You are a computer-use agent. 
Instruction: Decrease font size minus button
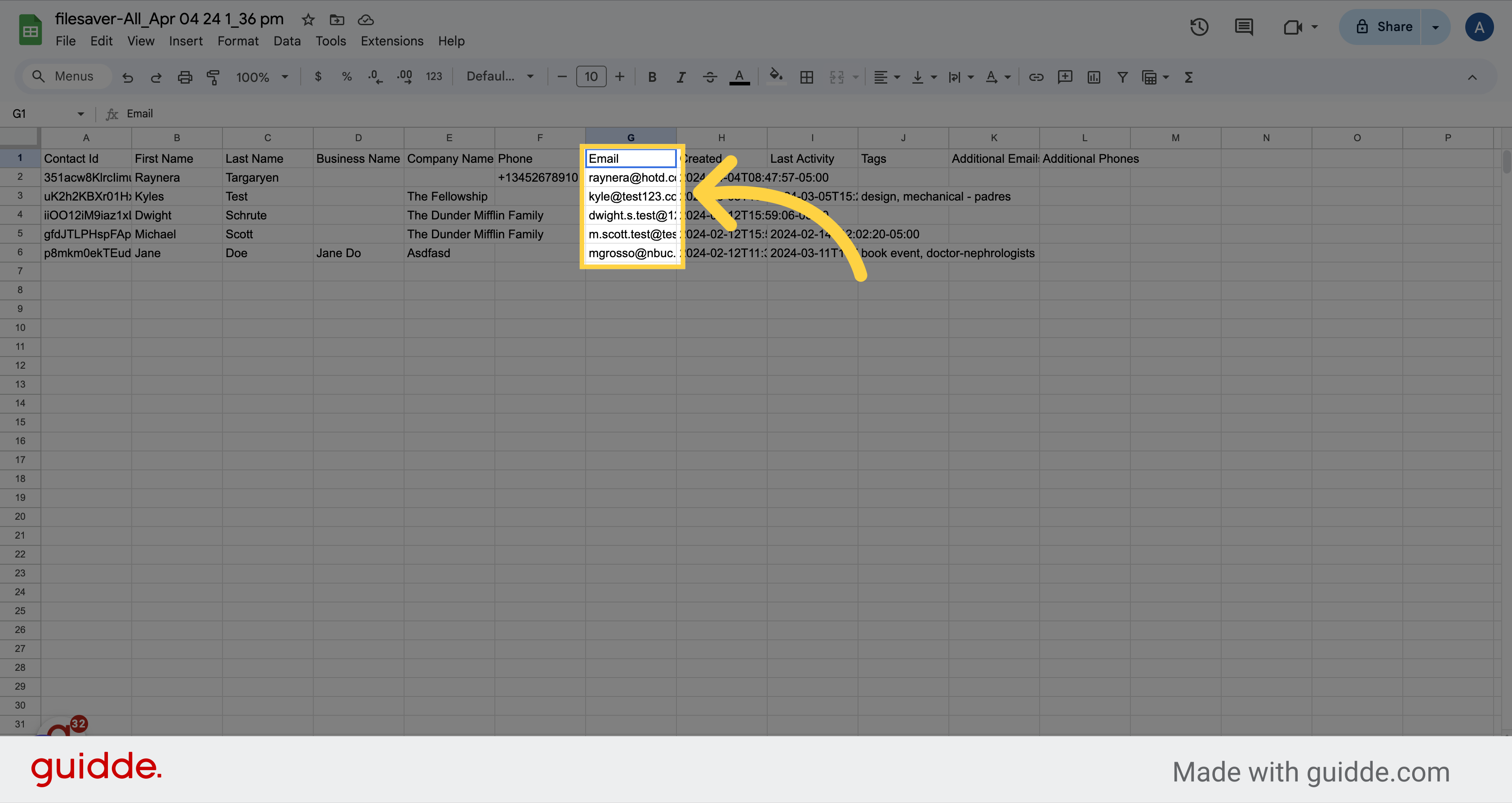pyautogui.click(x=562, y=77)
